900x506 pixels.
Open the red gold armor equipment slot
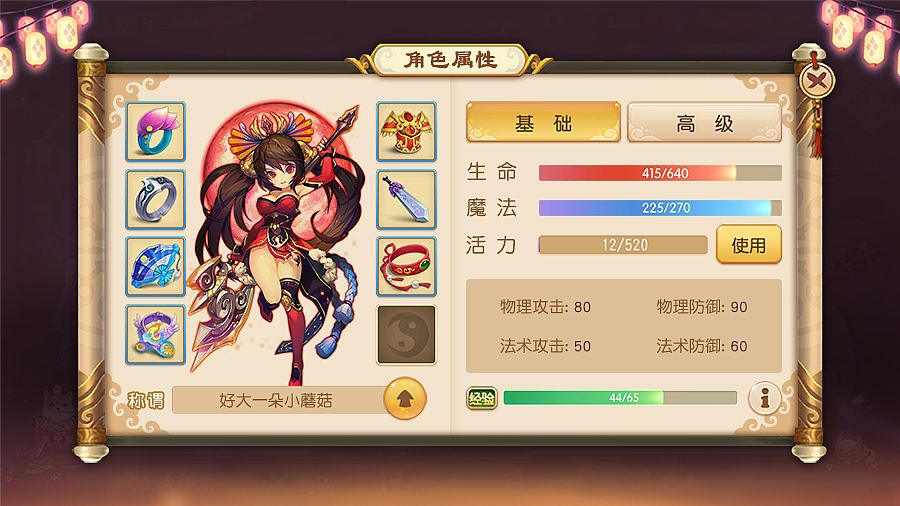(x=406, y=131)
